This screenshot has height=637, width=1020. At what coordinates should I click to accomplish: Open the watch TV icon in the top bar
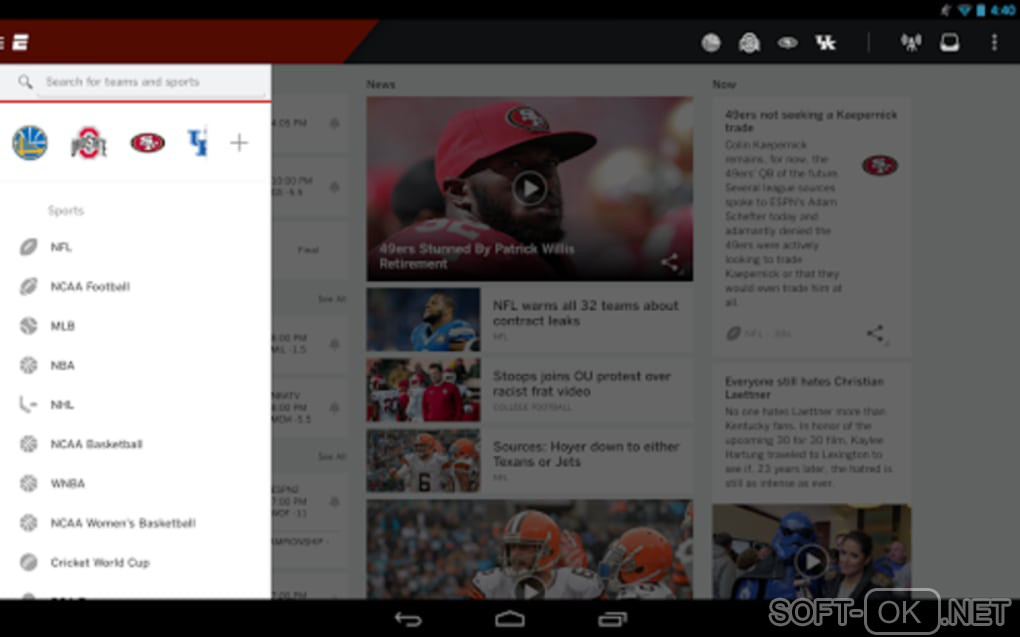click(950, 43)
